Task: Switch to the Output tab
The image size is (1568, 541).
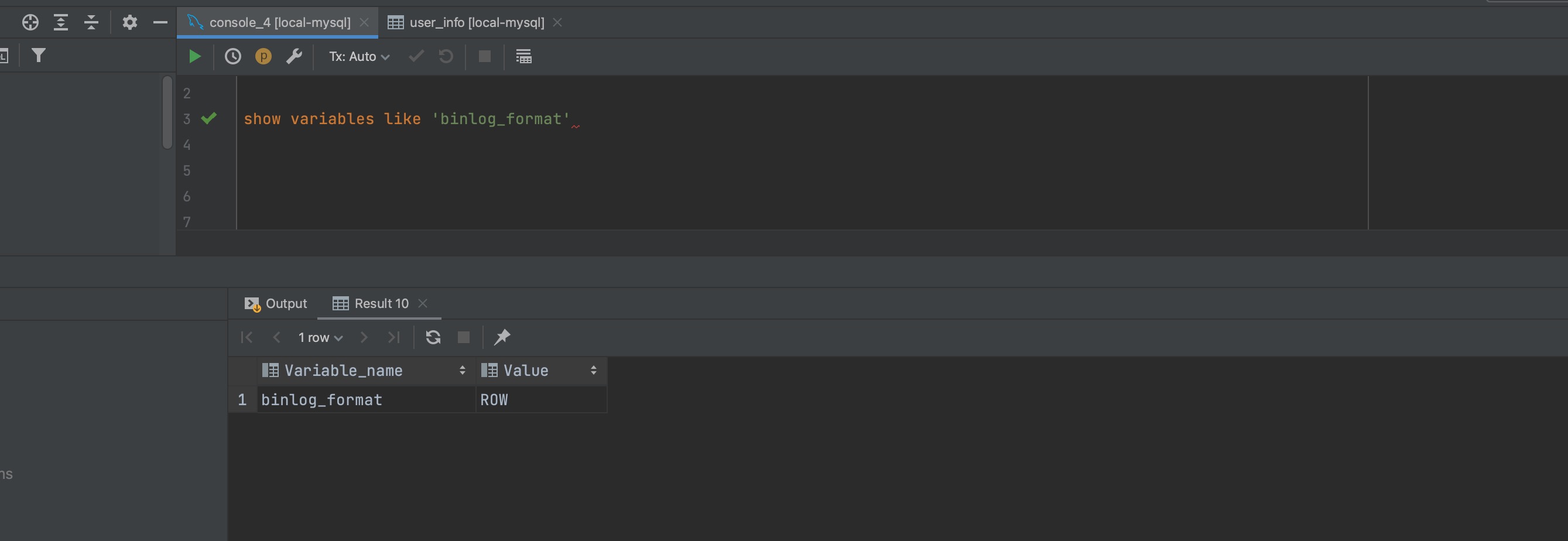Action: click(x=276, y=304)
